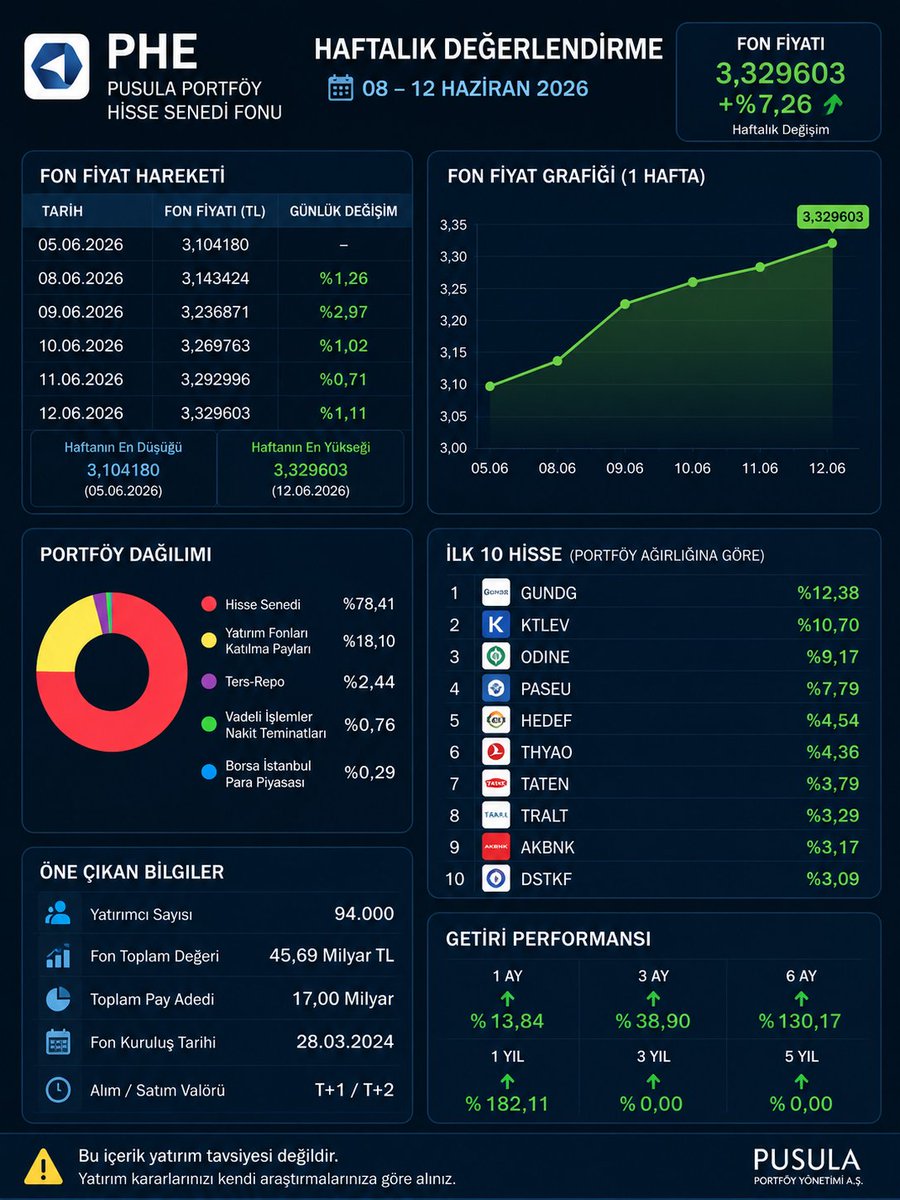900x1200 pixels.
Task: Click the up arrow above 3 YIL return
Action: click(653, 1081)
